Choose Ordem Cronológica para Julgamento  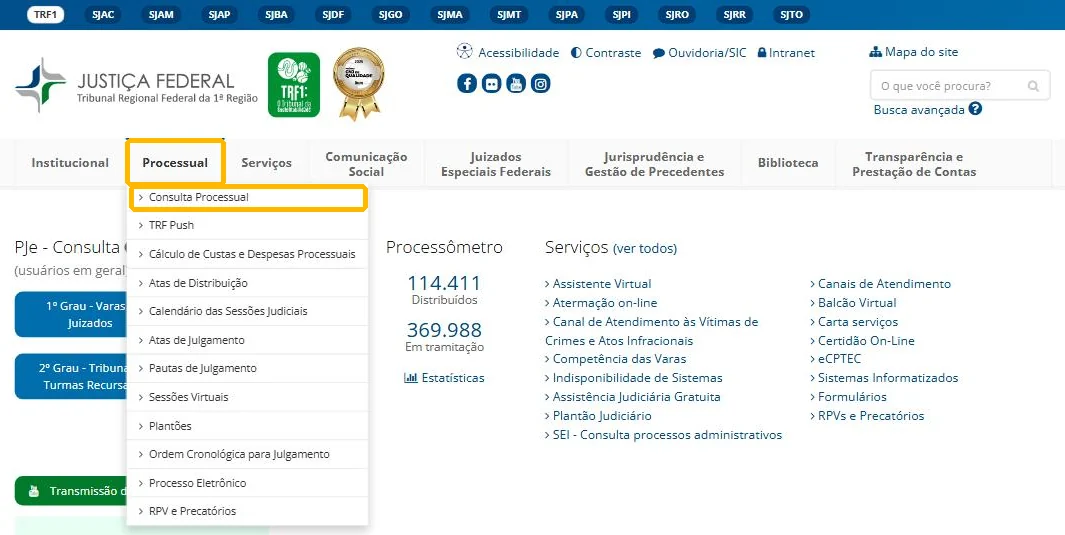coord(248,454)
